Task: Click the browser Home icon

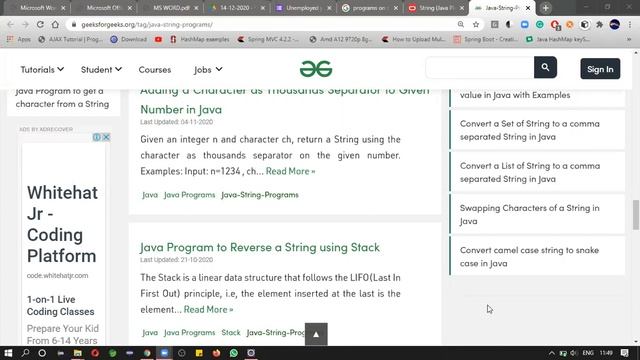Action: coord(55,24)
